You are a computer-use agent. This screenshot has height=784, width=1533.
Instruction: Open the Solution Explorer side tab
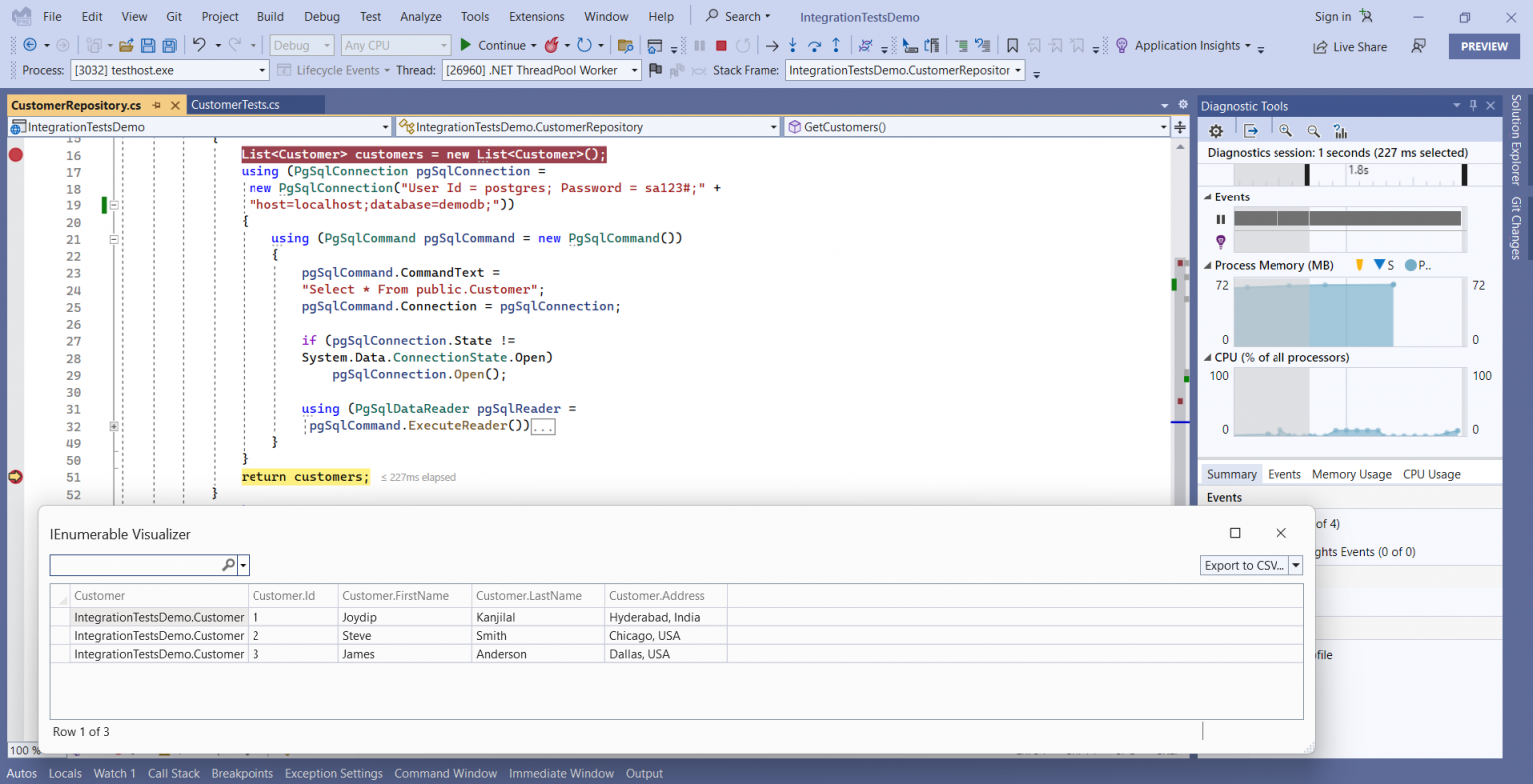(x=1516, y=139)
